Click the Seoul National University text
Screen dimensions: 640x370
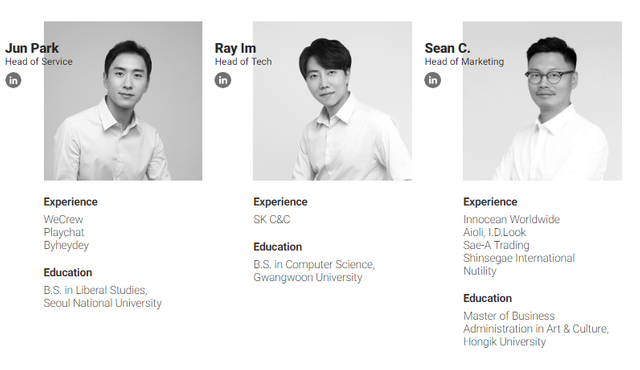103,303
